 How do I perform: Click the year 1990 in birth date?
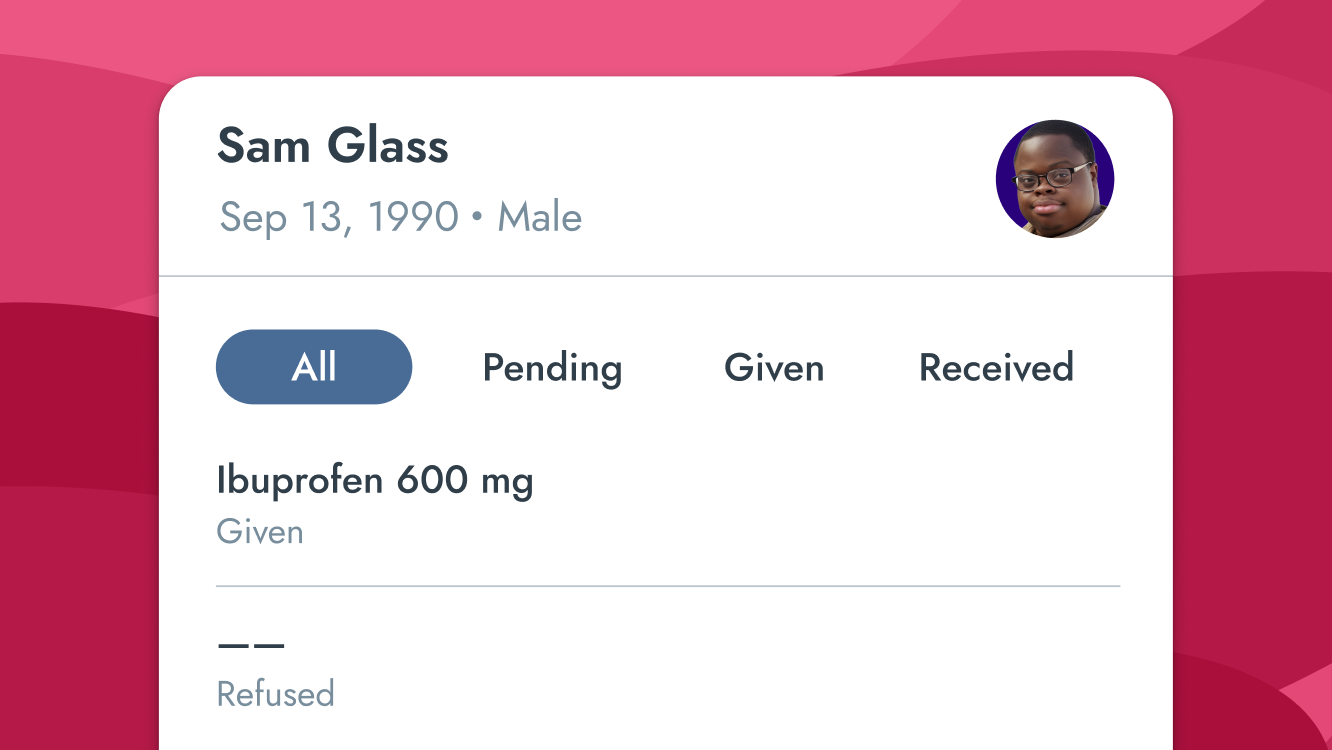click(413, 217)
